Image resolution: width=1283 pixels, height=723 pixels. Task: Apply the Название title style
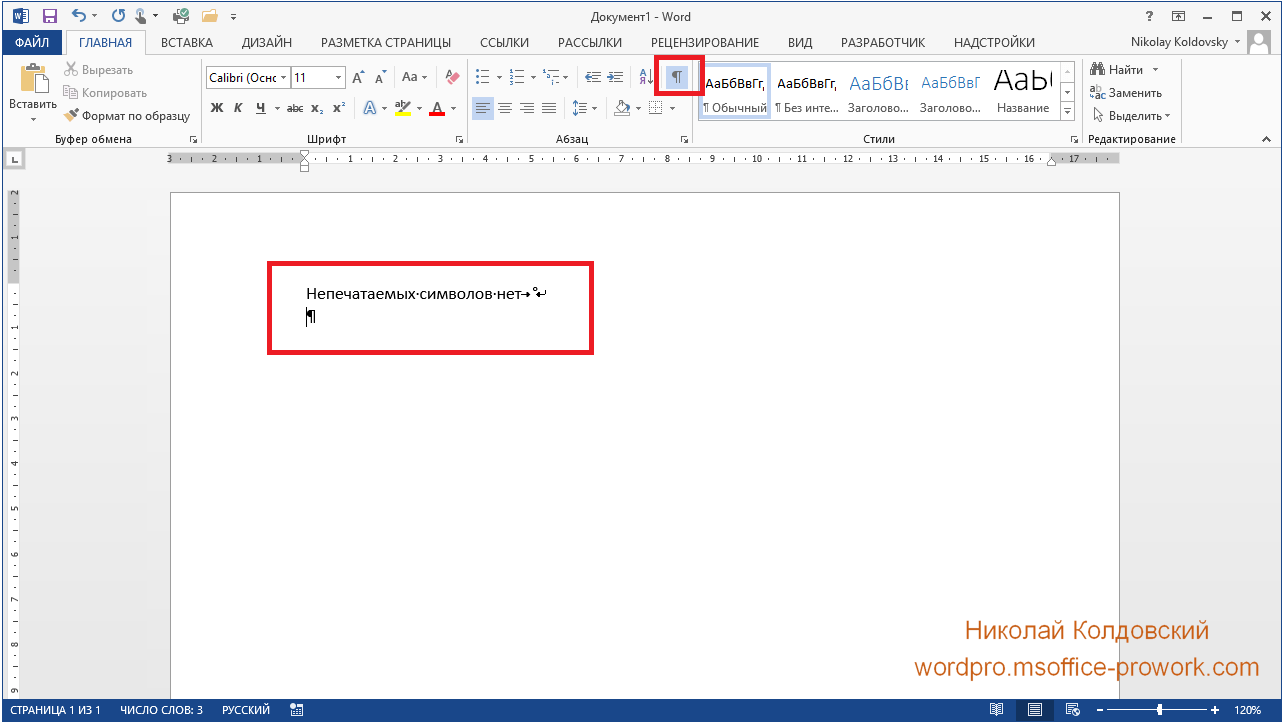tap(1022, 92)
